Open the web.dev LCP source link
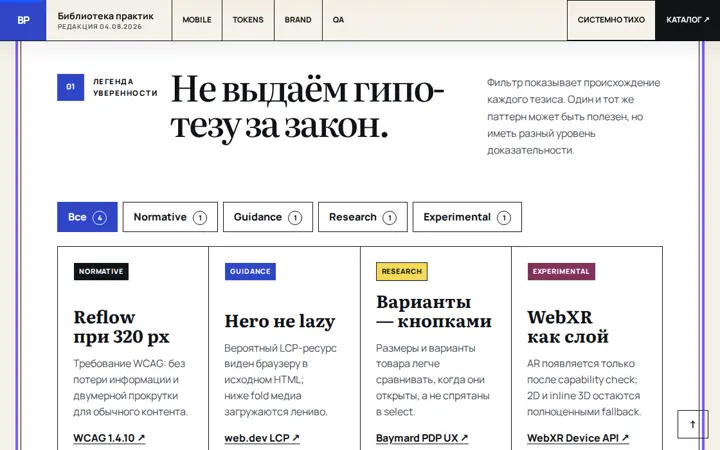The image size is (720, 450). coord(262,438)
